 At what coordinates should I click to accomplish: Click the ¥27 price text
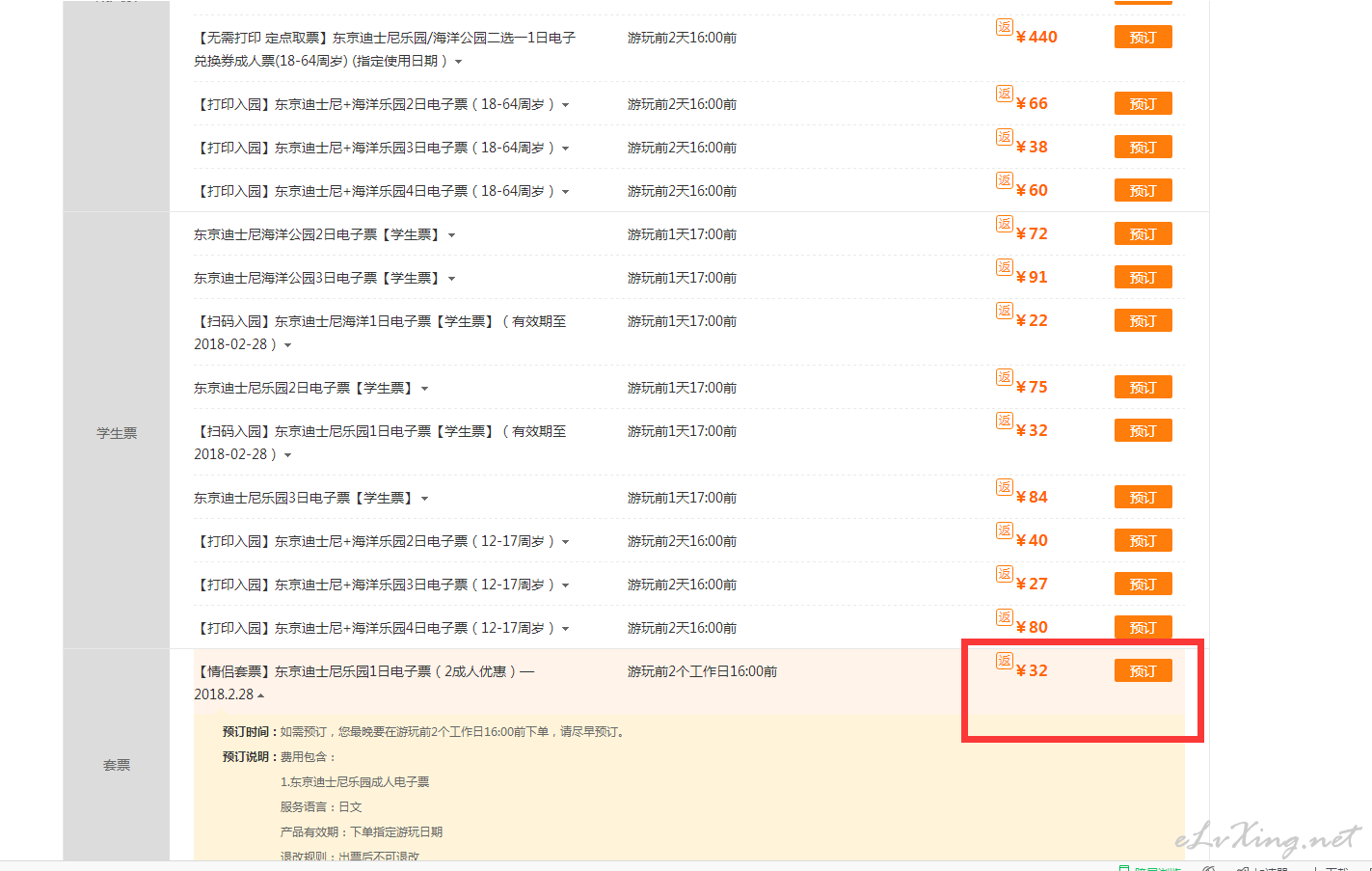1032,585
